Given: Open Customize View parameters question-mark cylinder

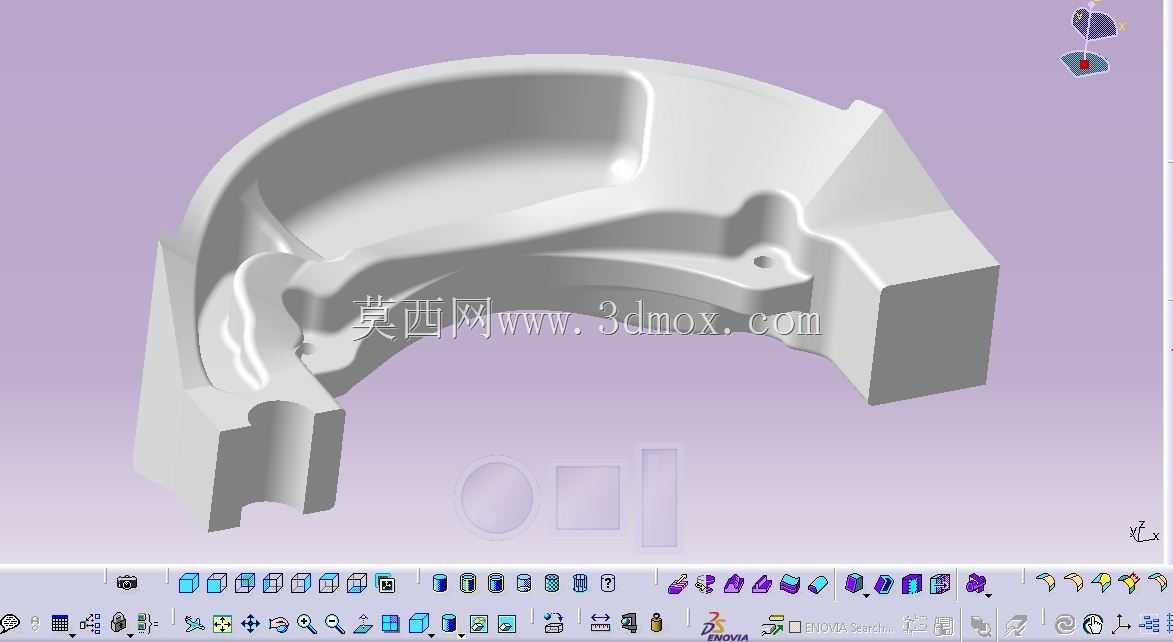Looking at the screenshot, I should 608,583.
